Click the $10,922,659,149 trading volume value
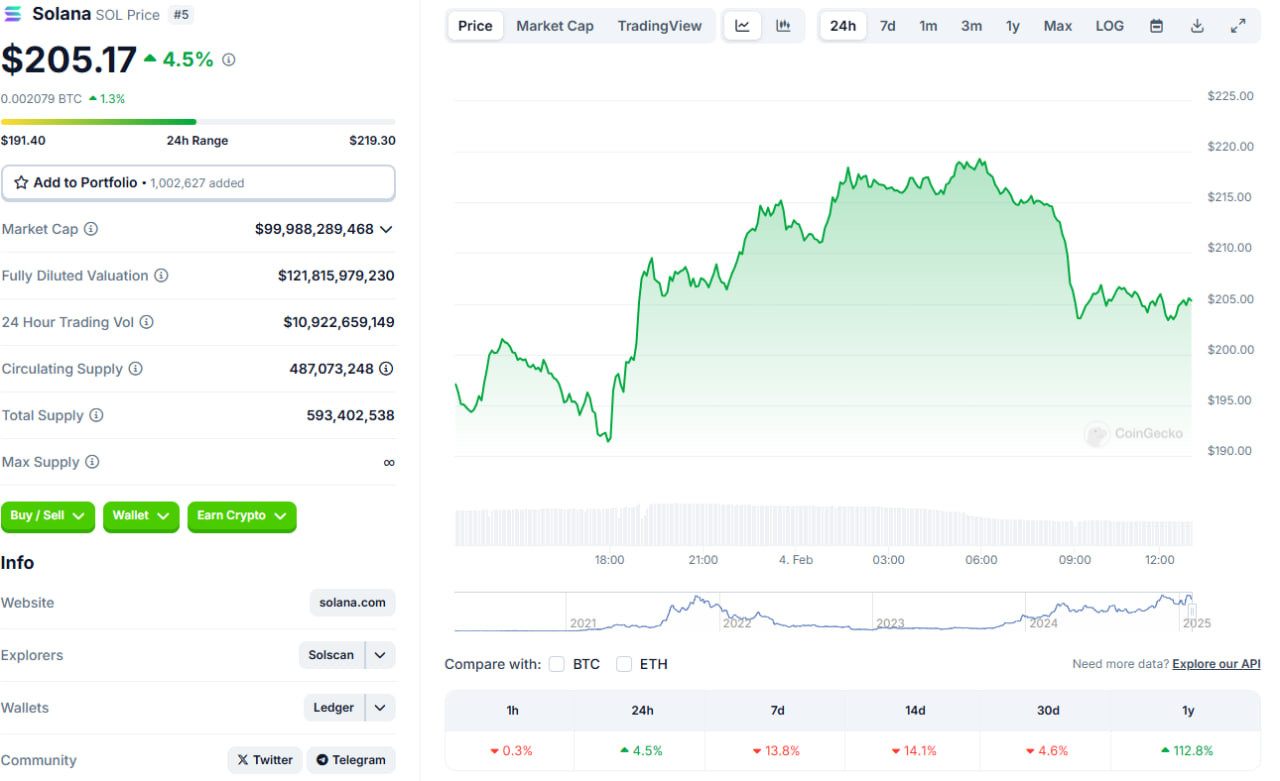The image size is (1280, 781). tap(339, 322)
